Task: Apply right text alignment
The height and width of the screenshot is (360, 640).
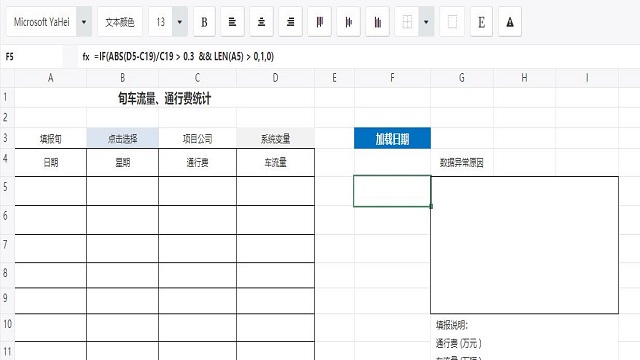Action: pyautogui.click(x=290, y=22)
